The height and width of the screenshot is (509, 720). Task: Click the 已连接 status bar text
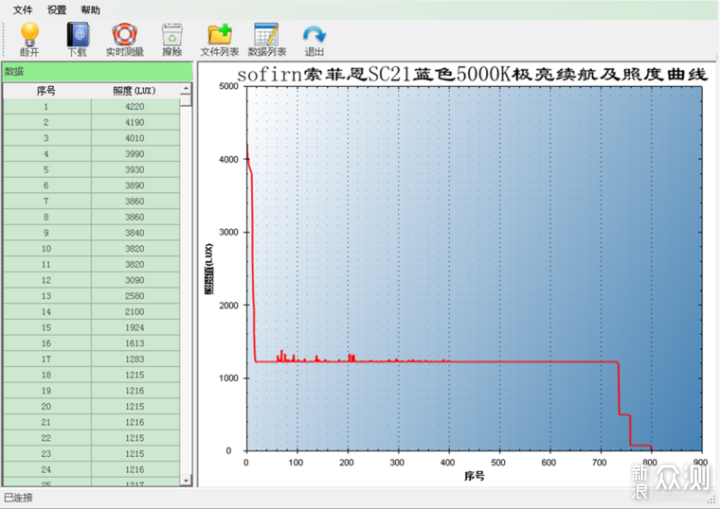tap(18, 498)
